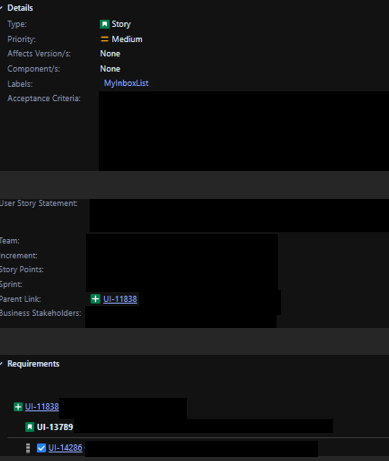Click the Sprint label
The width and height of the screenshot is (389, 461).
coord(11,284)
